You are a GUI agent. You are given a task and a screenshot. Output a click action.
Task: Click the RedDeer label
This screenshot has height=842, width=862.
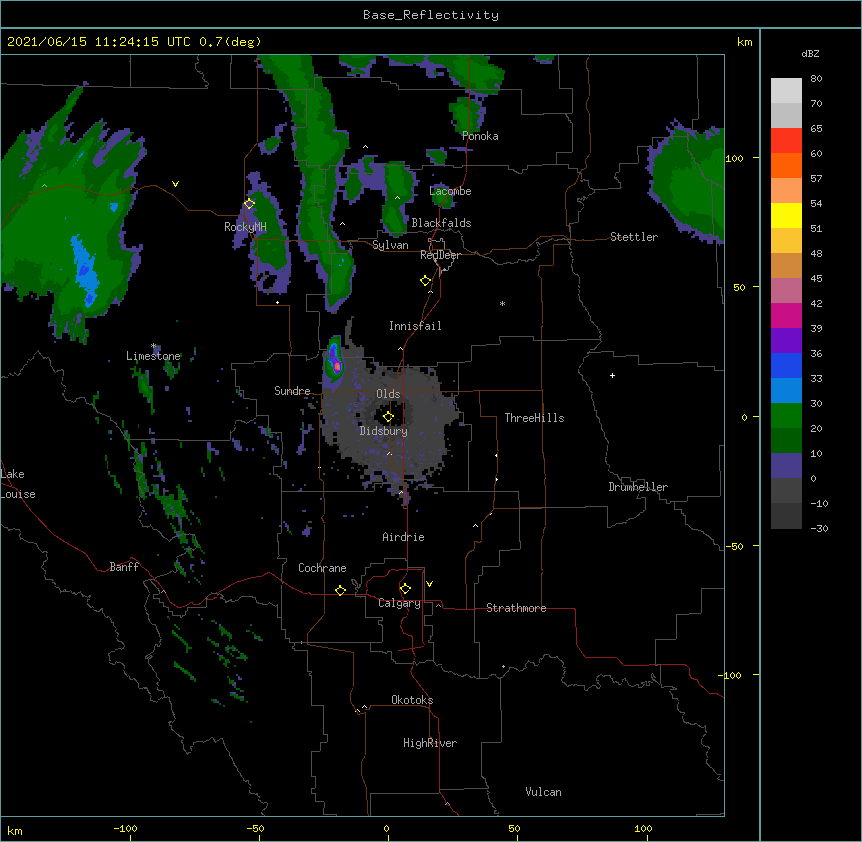click(x=440, y=255)
